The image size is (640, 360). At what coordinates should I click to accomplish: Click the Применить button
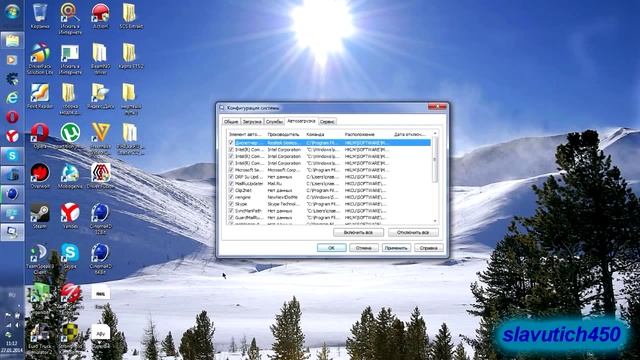pyautogui.click(x=396, y=248)
